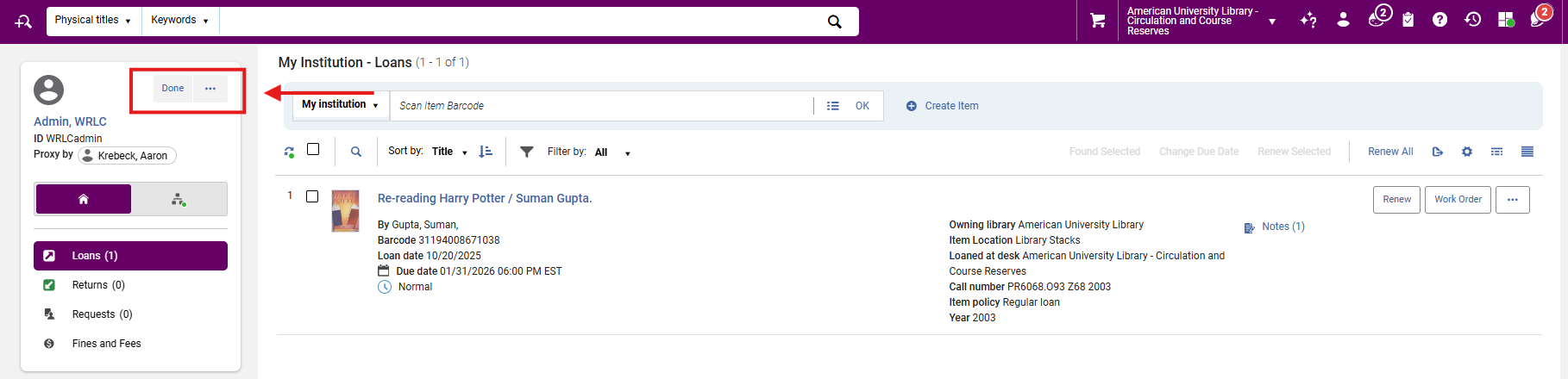
Task: Open recent history clock icon
Action: tap(1473, 20)
